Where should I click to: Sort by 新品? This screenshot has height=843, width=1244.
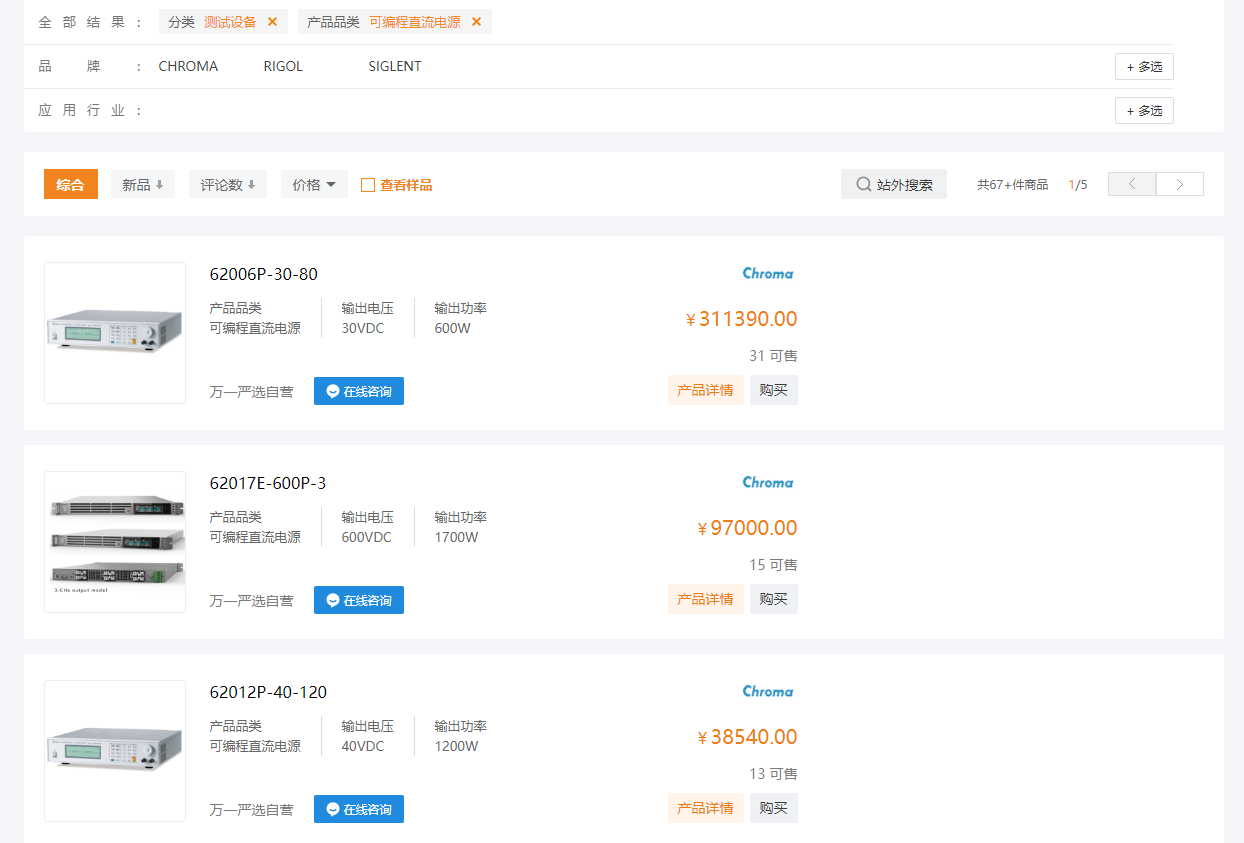[143, 185]
